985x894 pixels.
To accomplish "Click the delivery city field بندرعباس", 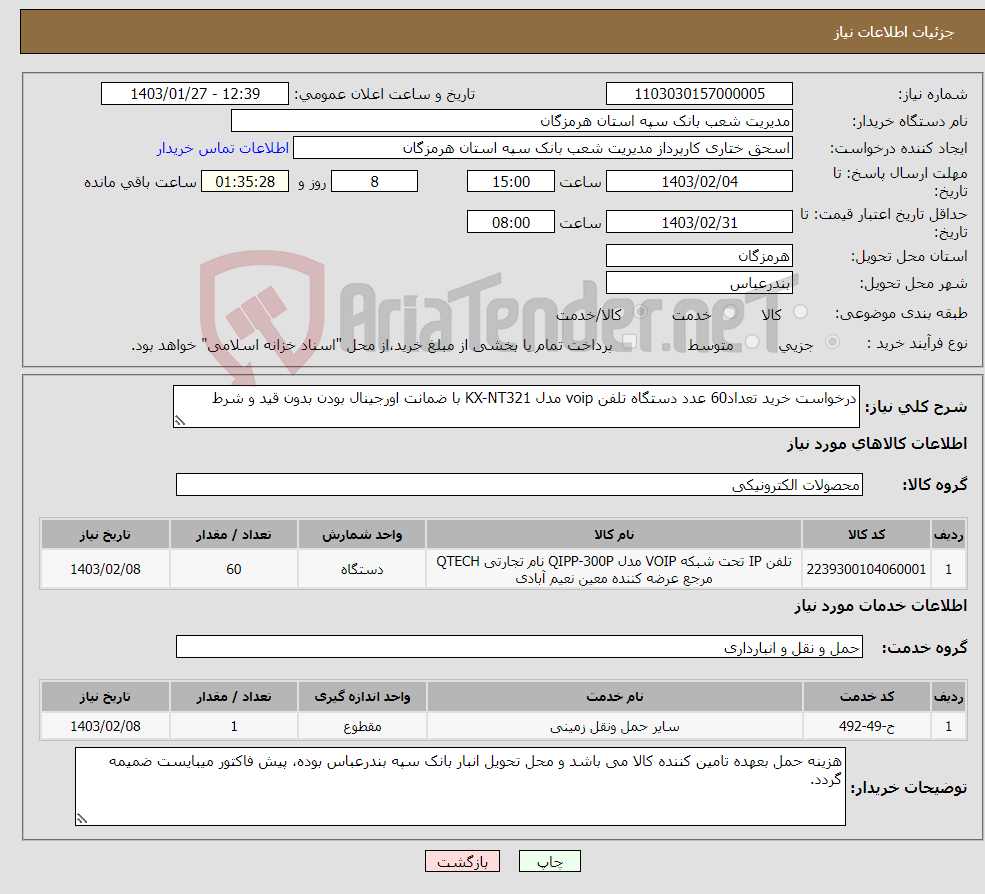I will [699, 283].
